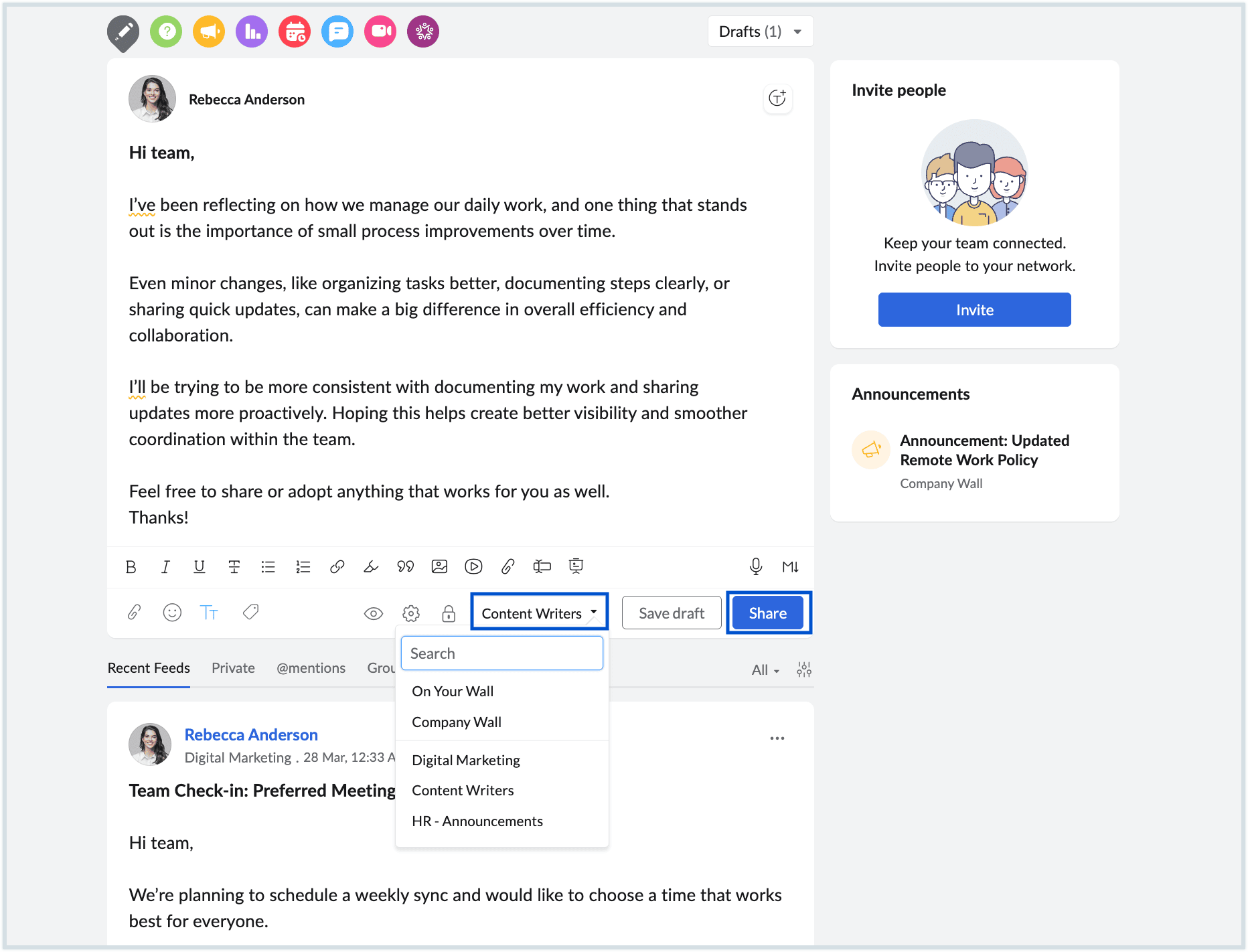Switch to the @mentions tab
The width and height of the screenshot is (1248, 952).
point(311,667)
